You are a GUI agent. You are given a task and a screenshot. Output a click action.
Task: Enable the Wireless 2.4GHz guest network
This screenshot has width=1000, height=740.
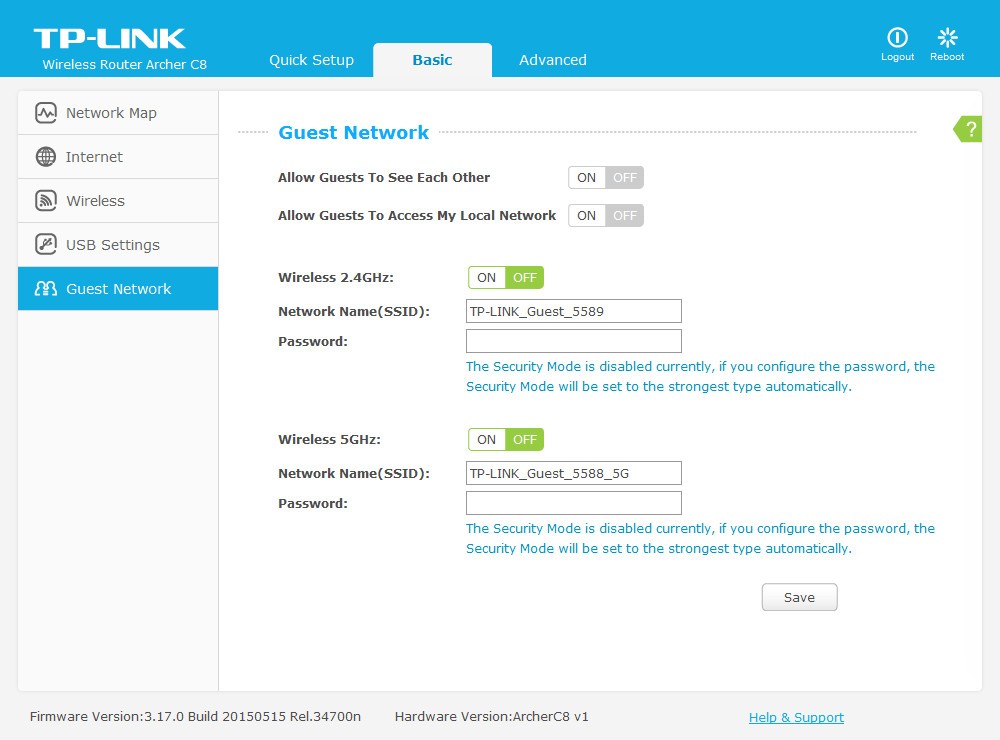487,278
